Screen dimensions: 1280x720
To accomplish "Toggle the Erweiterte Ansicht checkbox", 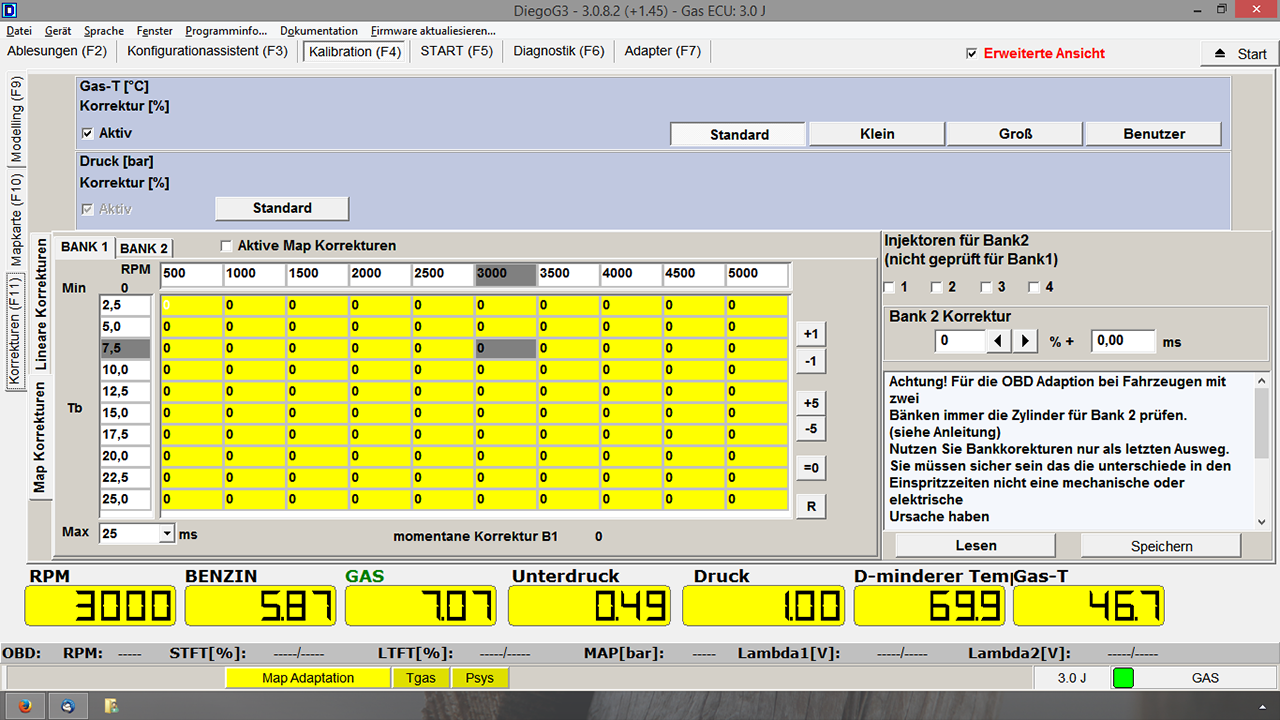I will pos(971,54).
